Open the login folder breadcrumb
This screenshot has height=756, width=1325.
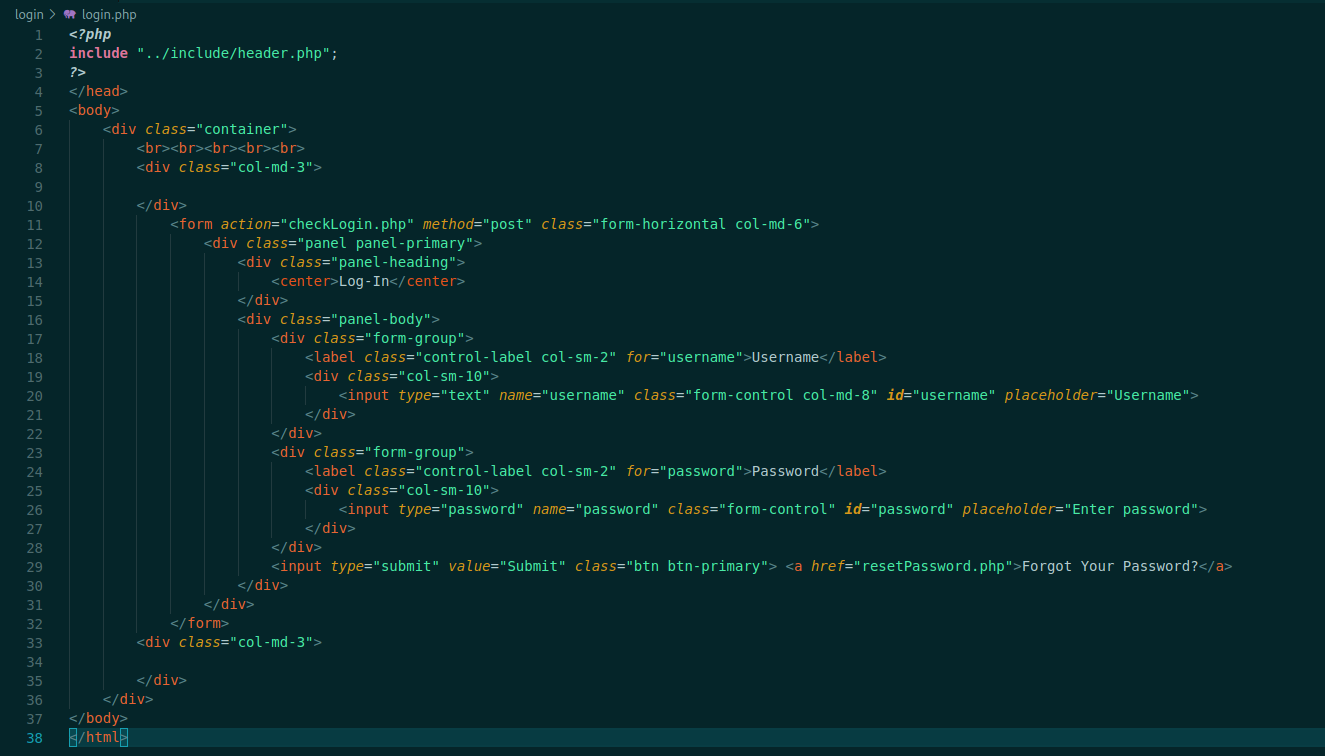click(29, 15)
